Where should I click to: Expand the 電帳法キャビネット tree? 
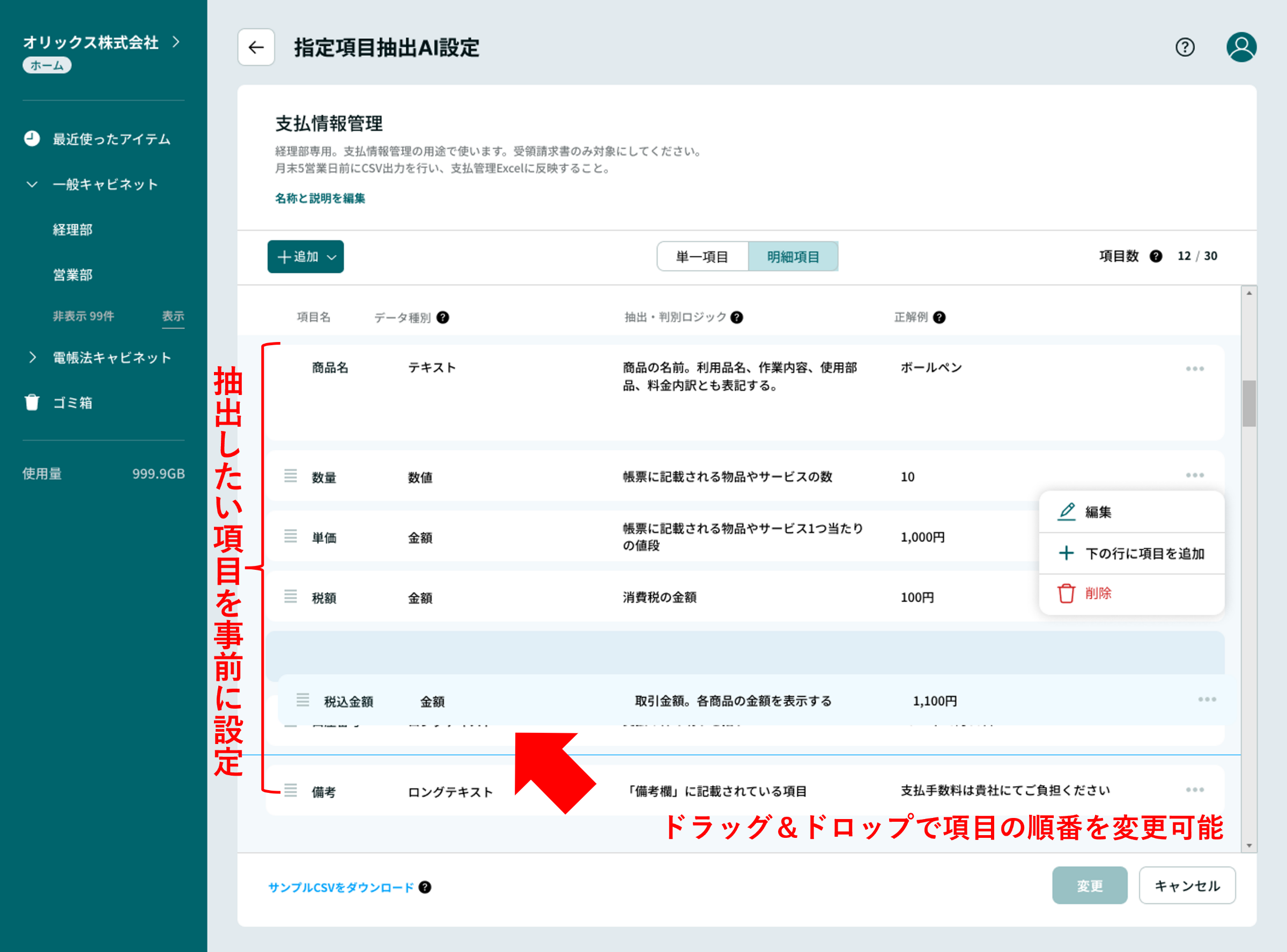pos(32,358)
